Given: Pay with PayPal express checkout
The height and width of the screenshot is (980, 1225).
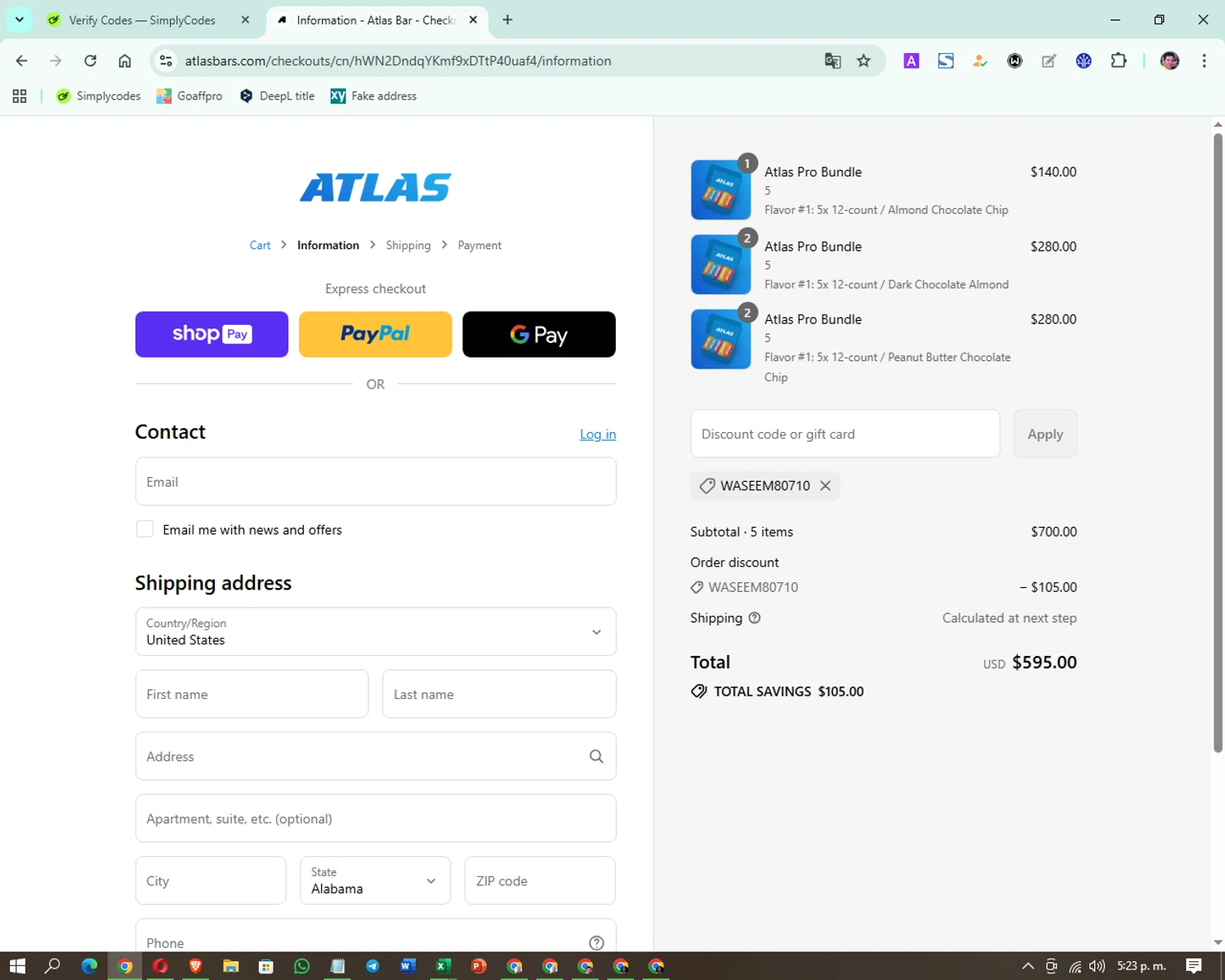Looking at the screenshot, I should point(376,334).
